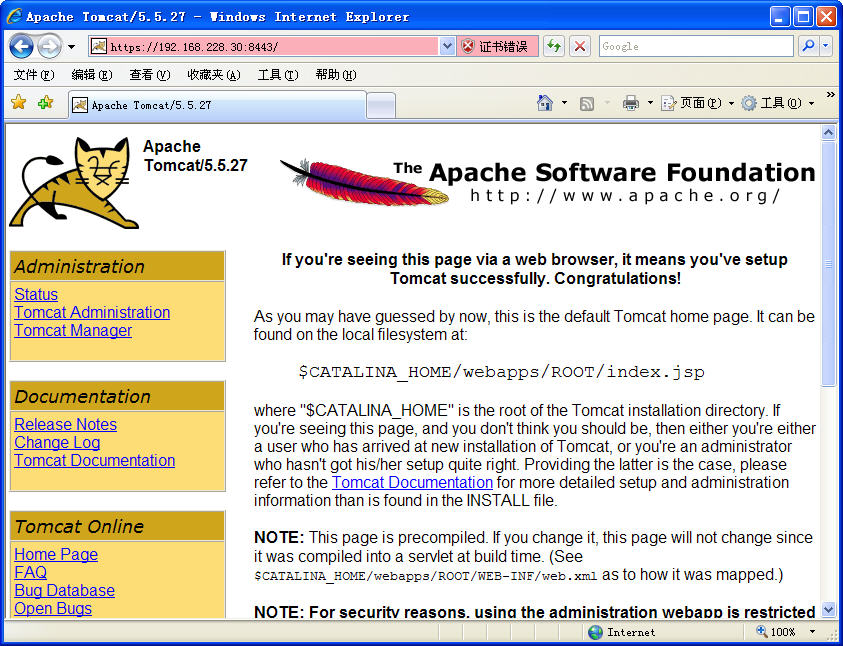Click the vertical scrollbar down arrow
The height and width of the screenshot is (646, 843).
point(828,609)
